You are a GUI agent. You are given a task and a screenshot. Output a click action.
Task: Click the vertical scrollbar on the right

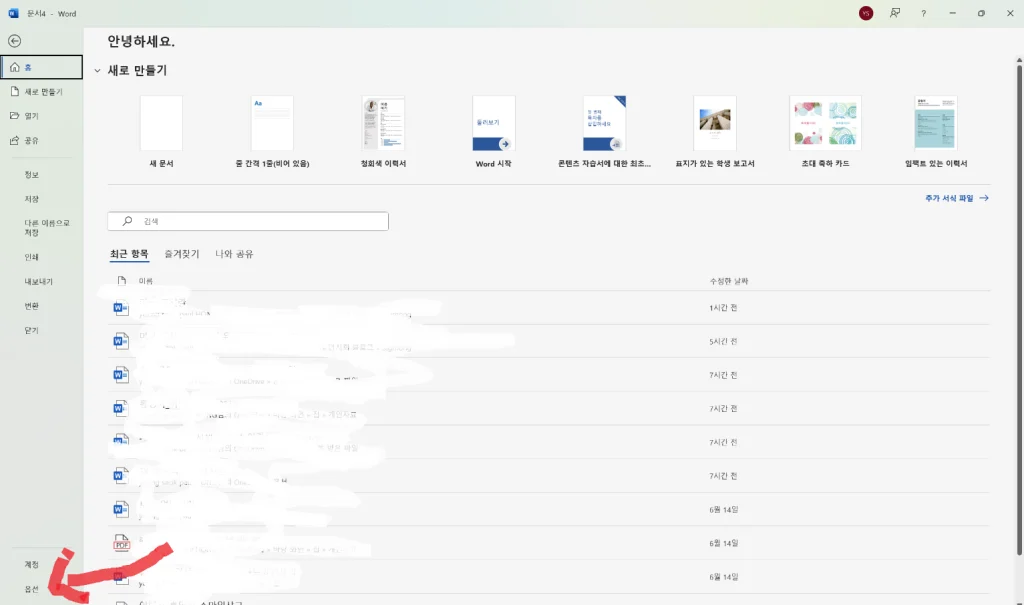click(x=1019, y=310)
